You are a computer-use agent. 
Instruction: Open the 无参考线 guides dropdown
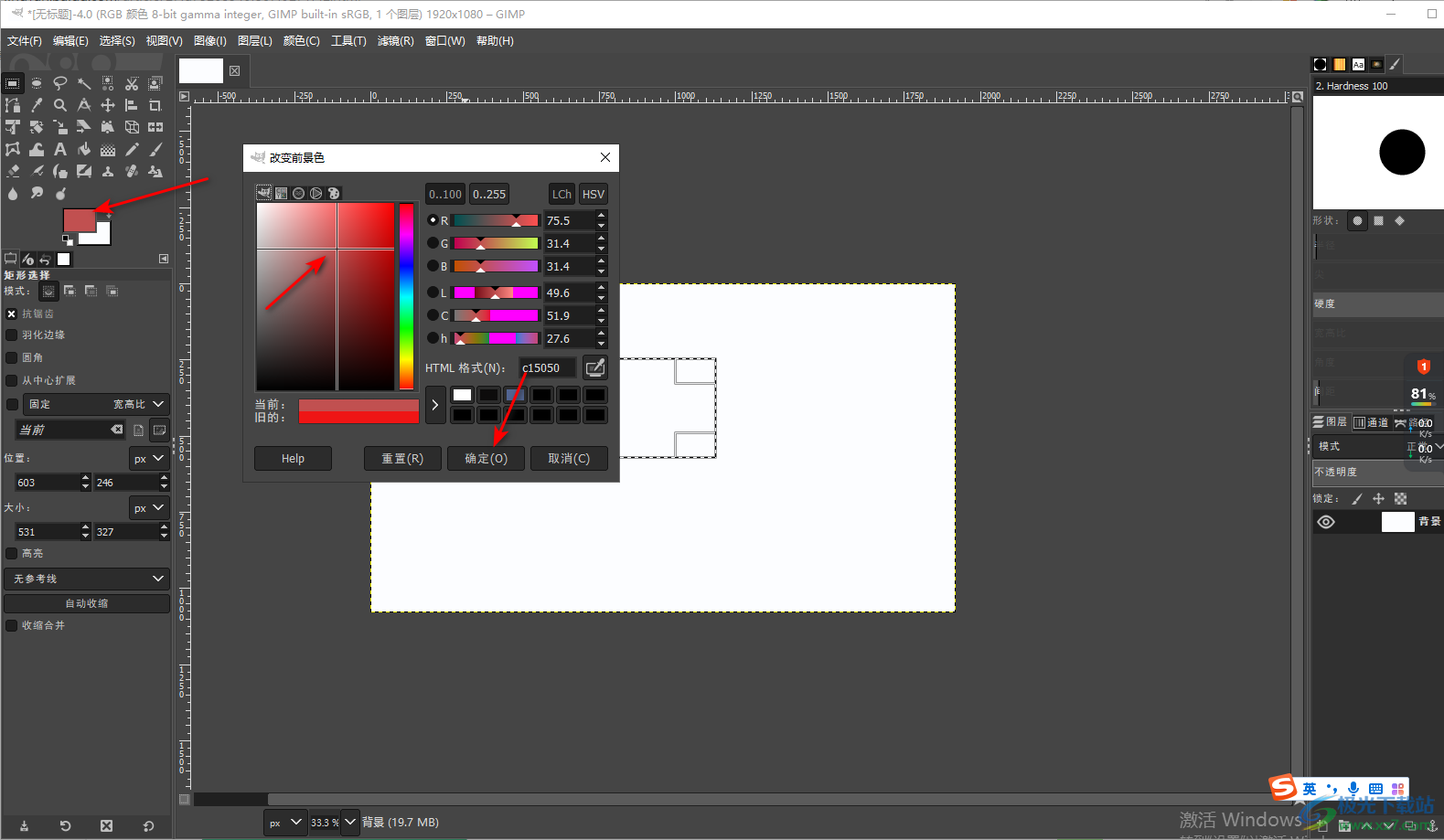click(87, 579)
